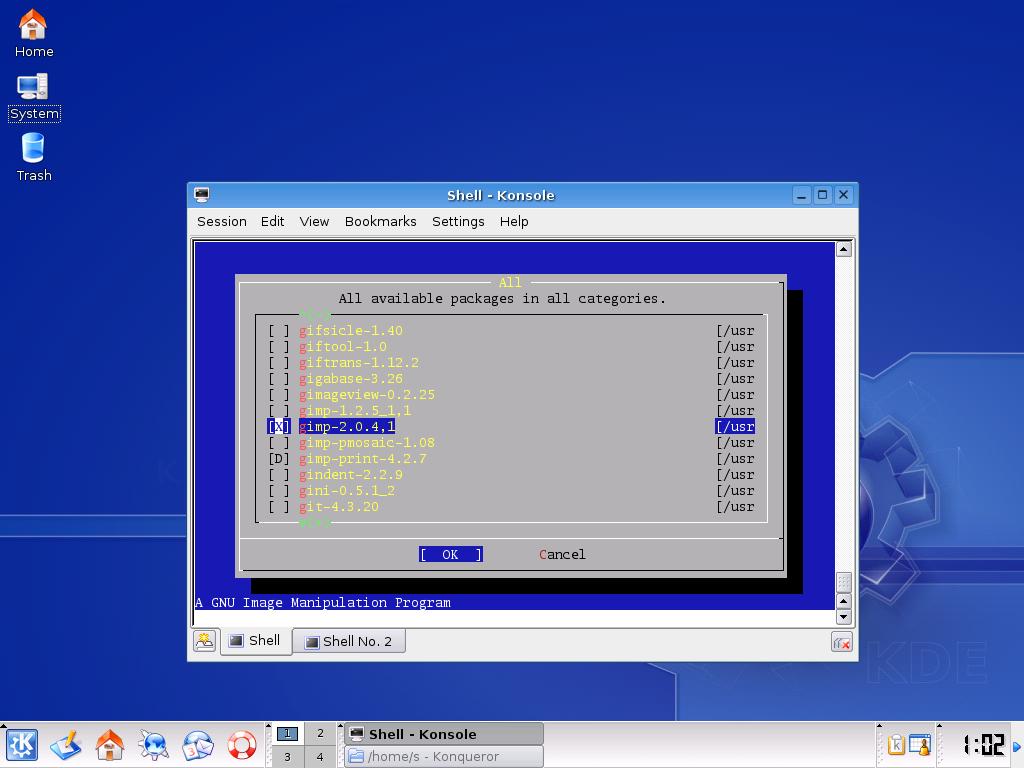Open the globe web browser panel icon

click(x=153, y=745)
